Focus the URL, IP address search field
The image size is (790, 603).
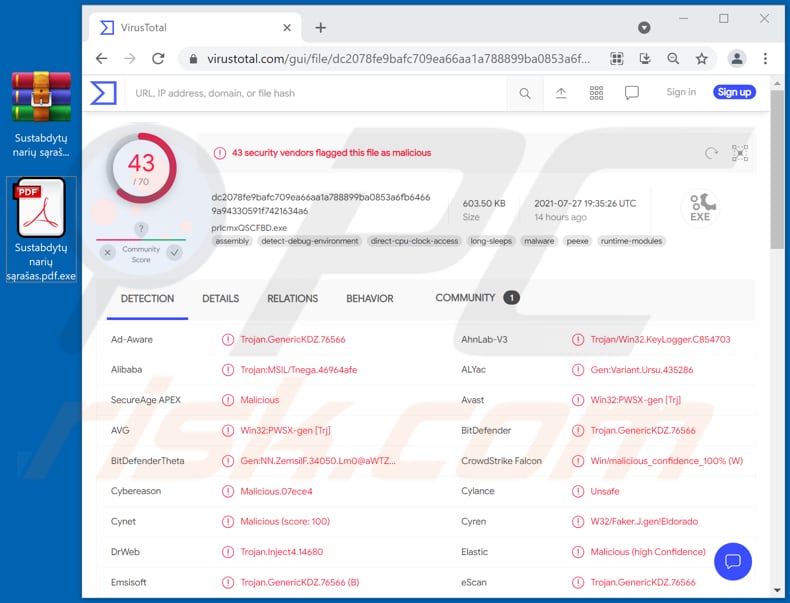(315, 93)
